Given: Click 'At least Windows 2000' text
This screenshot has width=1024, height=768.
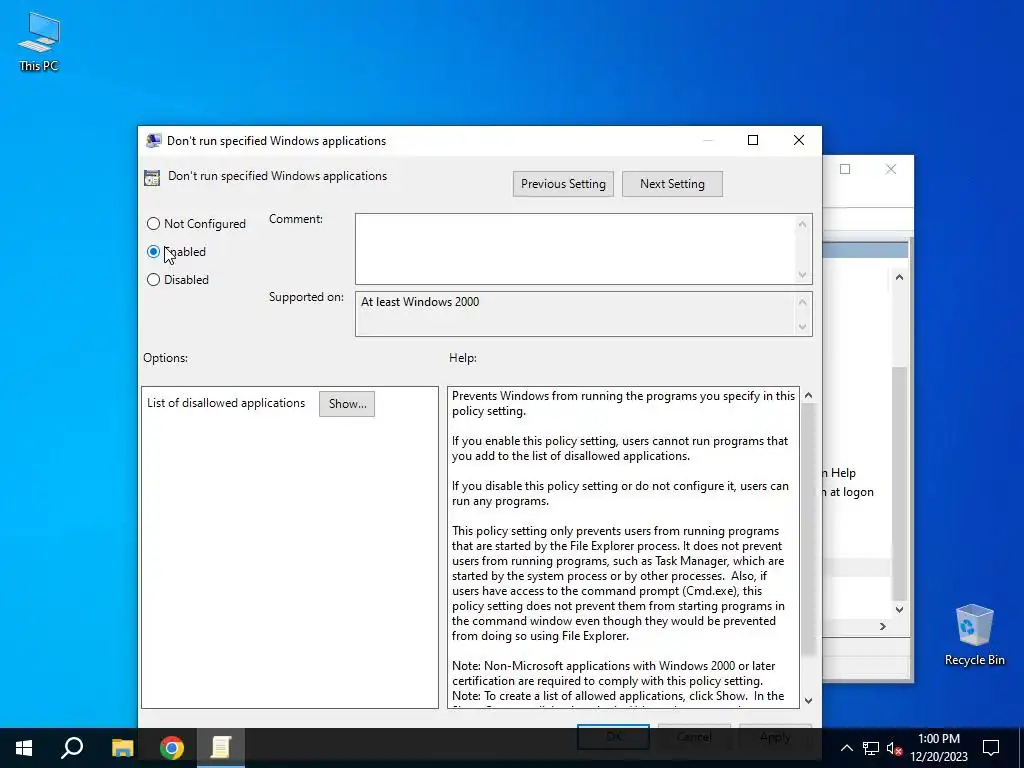Looking at the screenshot, I should tap(420, 302).
